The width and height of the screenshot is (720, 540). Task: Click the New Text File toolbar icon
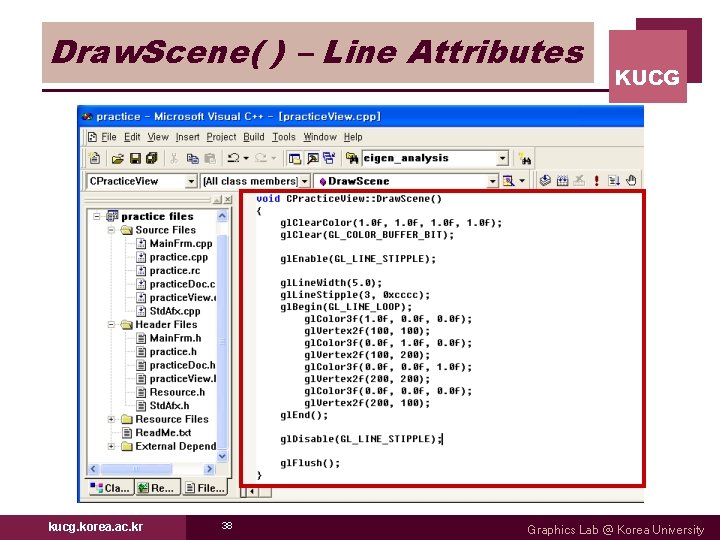[95, 158]
